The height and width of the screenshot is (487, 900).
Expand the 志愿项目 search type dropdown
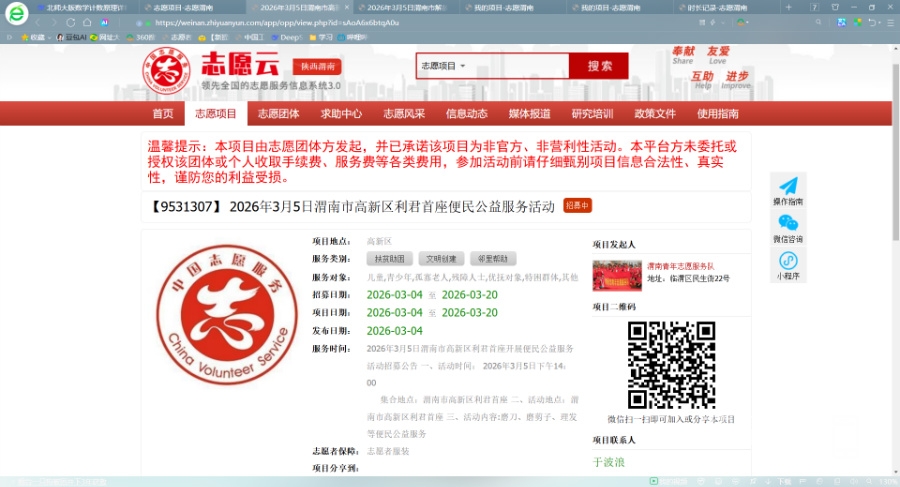click(x=444, y=66)
